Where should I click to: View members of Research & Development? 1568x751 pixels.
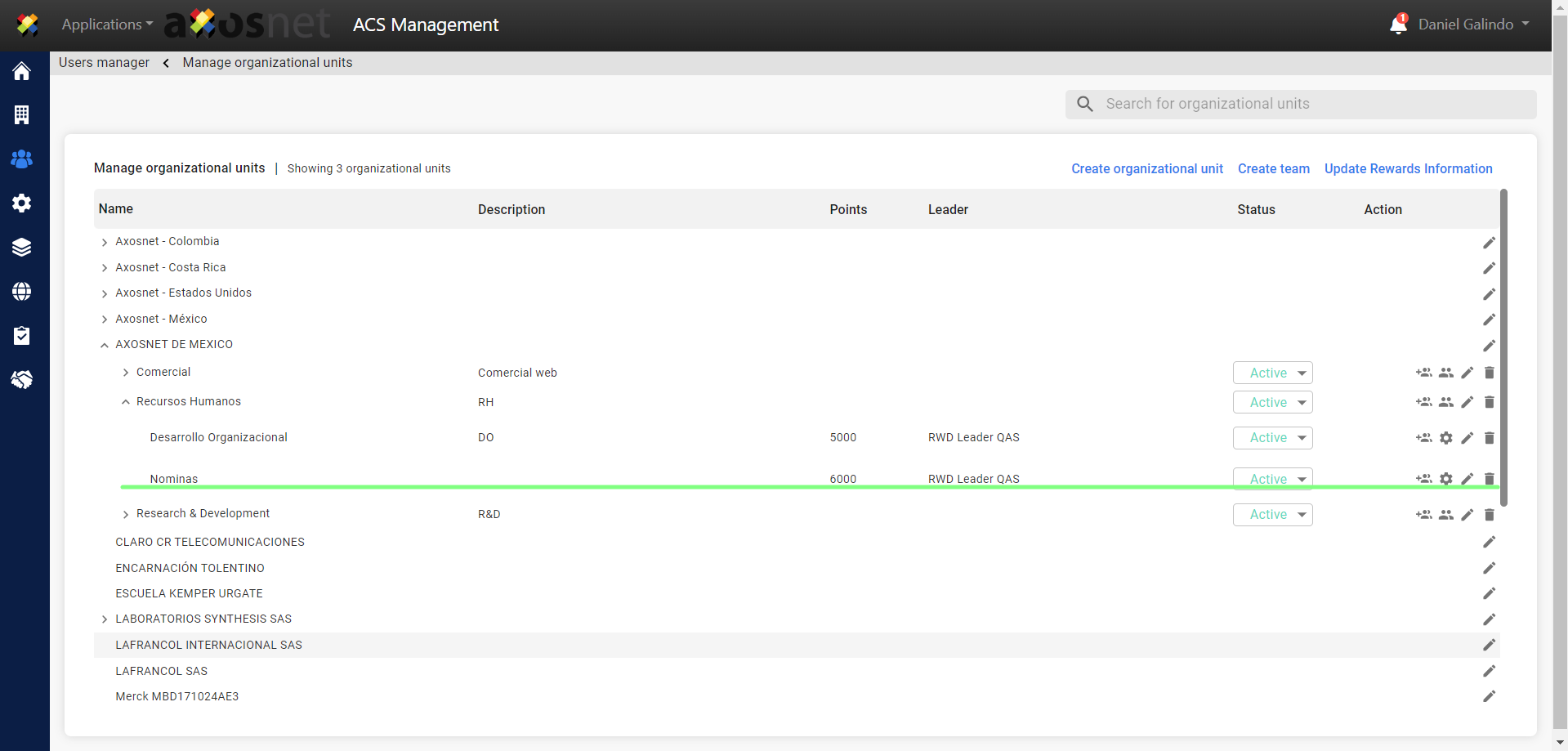pos(1445,515)
